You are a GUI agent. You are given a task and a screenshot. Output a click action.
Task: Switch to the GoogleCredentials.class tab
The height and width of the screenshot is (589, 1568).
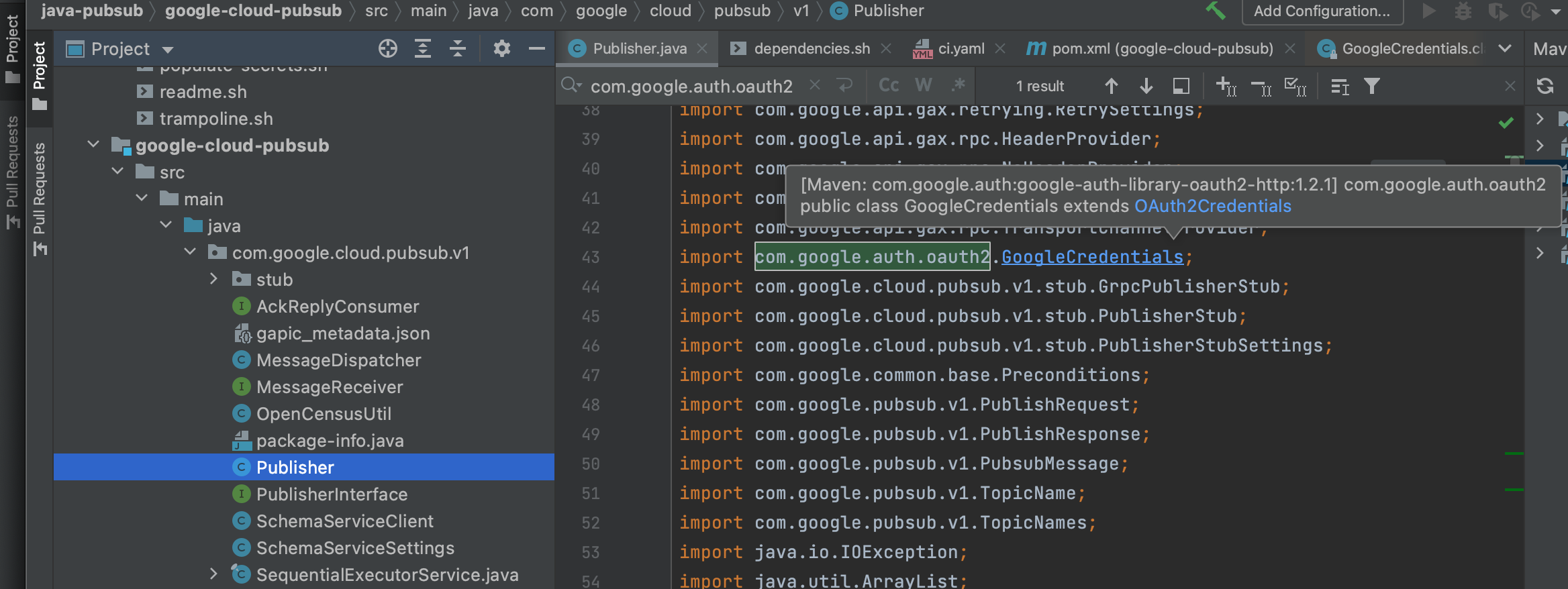(x=1402, y=48)
